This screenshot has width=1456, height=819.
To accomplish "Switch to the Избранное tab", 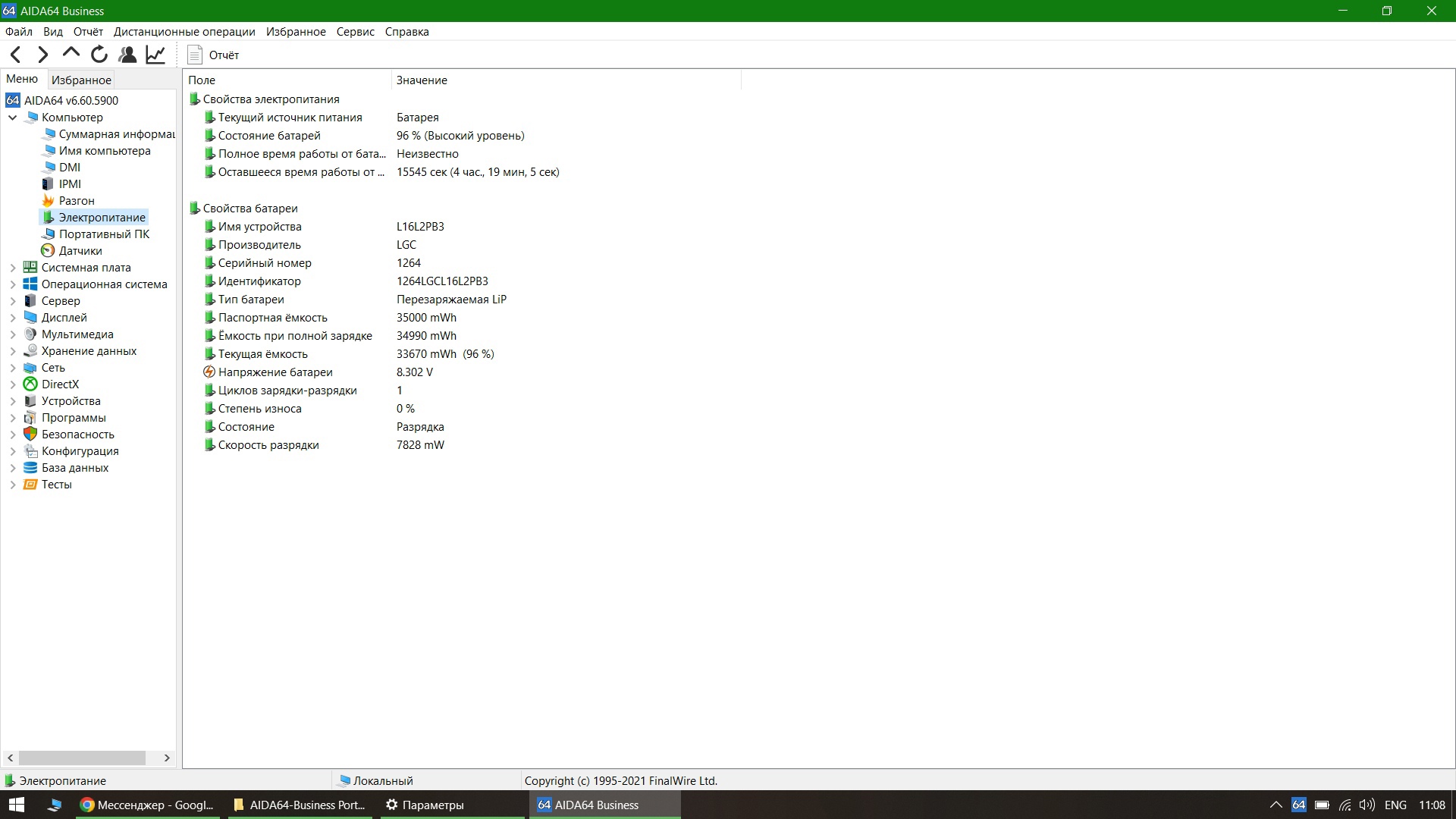I will tap(81, 80).
